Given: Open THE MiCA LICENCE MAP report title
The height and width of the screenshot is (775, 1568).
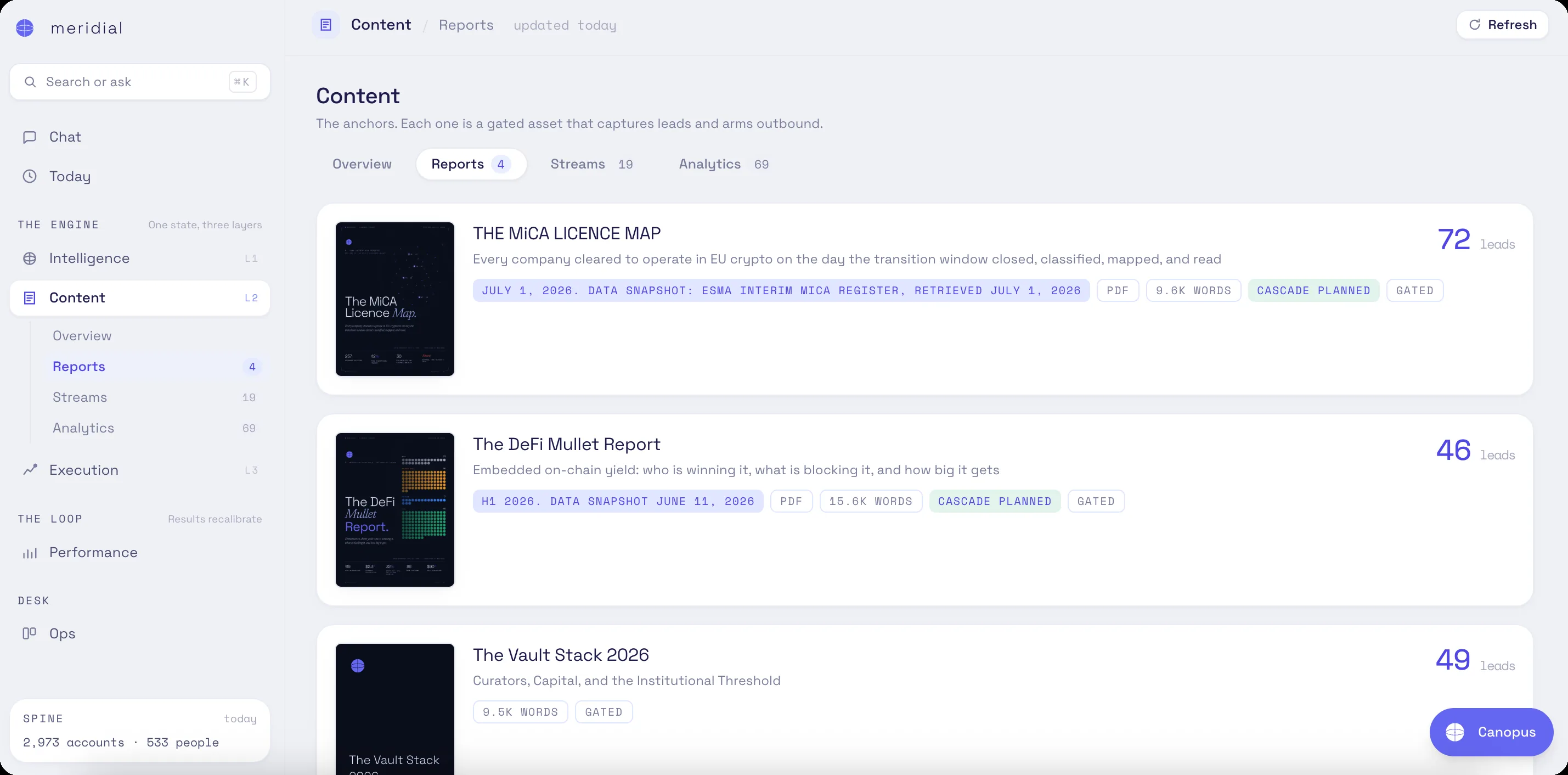Looking at the screenshot, I should click(x=567, y=233).
